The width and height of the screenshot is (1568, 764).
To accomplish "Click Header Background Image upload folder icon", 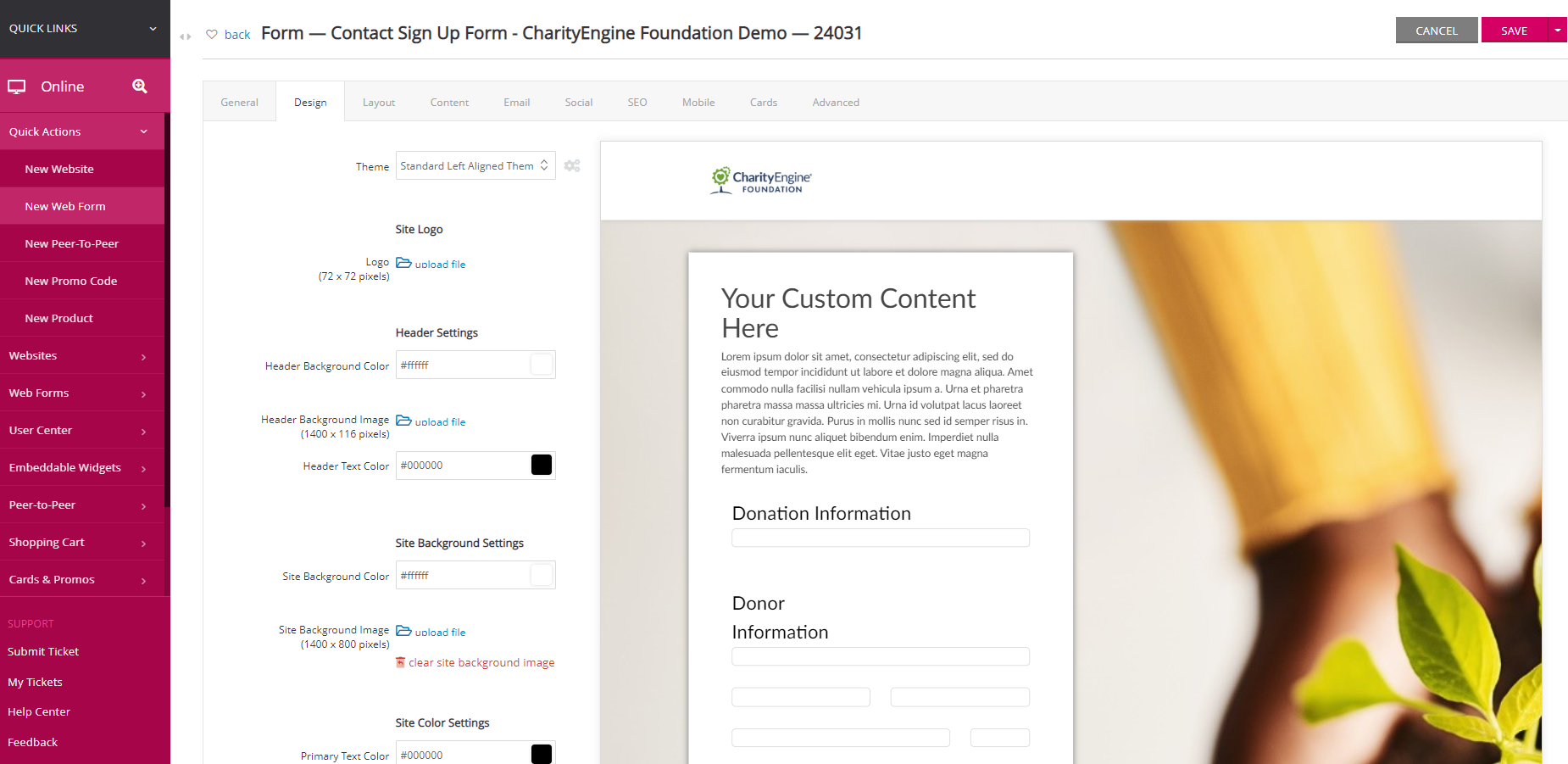I will 403,421.
